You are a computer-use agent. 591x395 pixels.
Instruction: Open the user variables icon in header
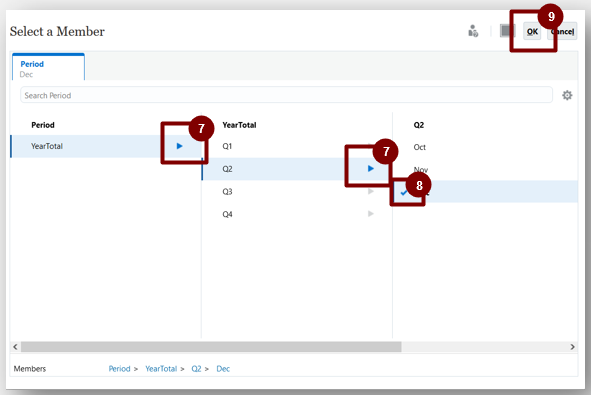pos(473,31)
